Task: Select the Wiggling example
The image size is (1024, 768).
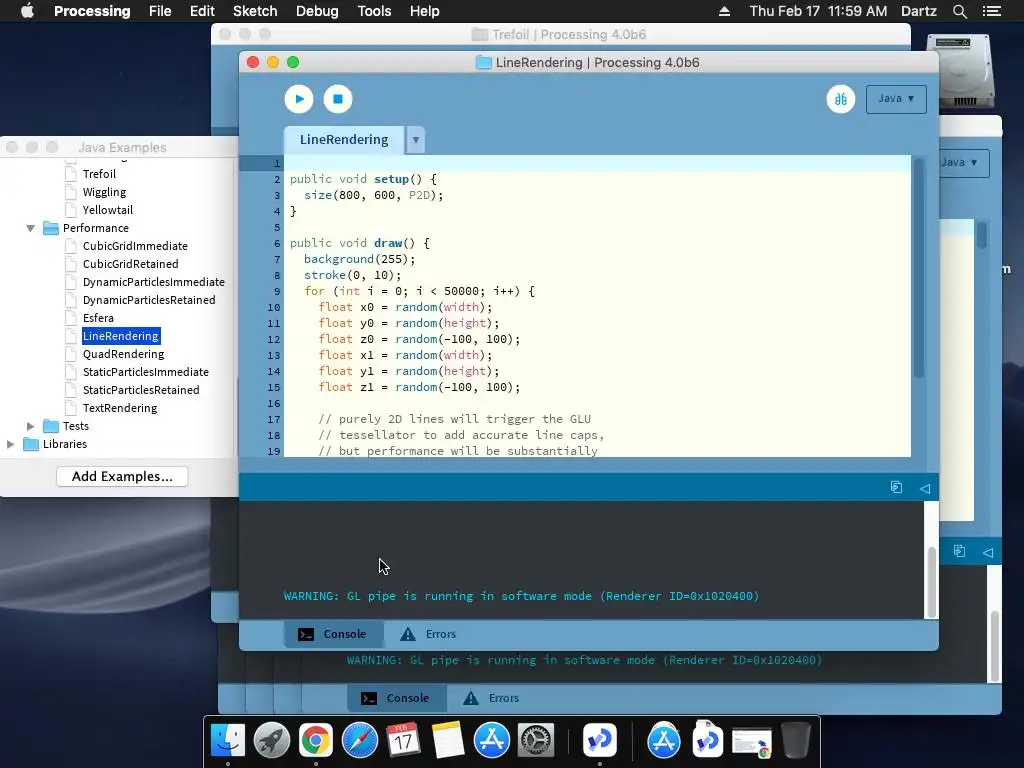Action: click(x=104, y=192)
